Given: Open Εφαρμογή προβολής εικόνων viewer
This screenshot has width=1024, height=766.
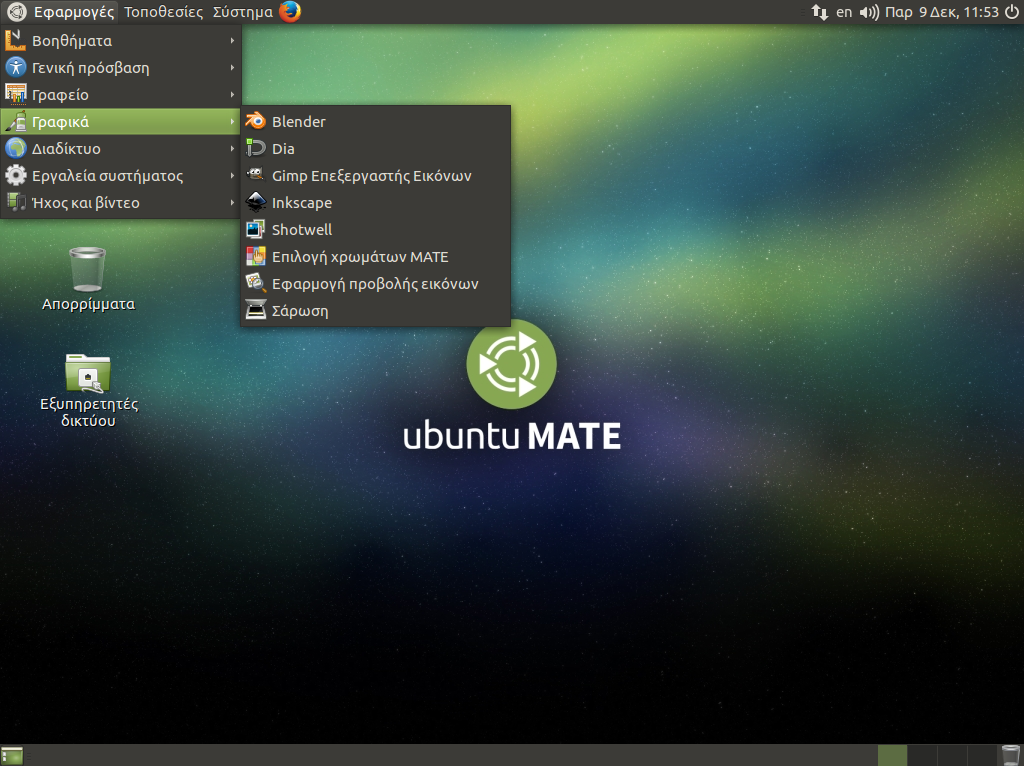Looking at the screenshot, I should pos(374,284).
